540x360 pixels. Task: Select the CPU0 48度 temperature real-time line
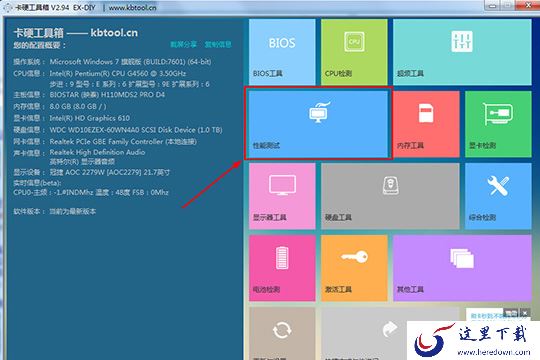(91, 192)
